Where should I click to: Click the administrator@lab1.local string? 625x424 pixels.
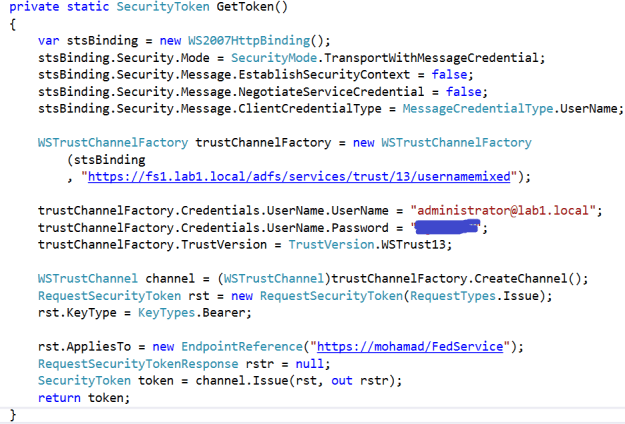506,211
